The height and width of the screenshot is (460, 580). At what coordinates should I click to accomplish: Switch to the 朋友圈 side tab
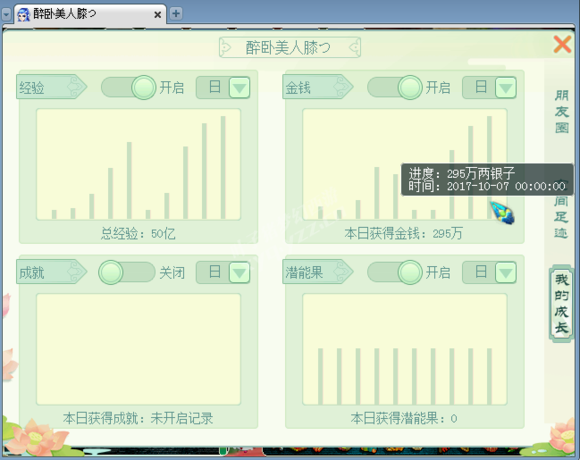click(x=562, y=111)
